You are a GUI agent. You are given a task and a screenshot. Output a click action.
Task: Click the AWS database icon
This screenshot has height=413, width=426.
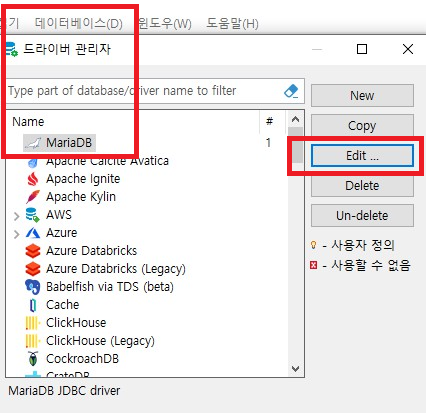[x=32, y=215]
